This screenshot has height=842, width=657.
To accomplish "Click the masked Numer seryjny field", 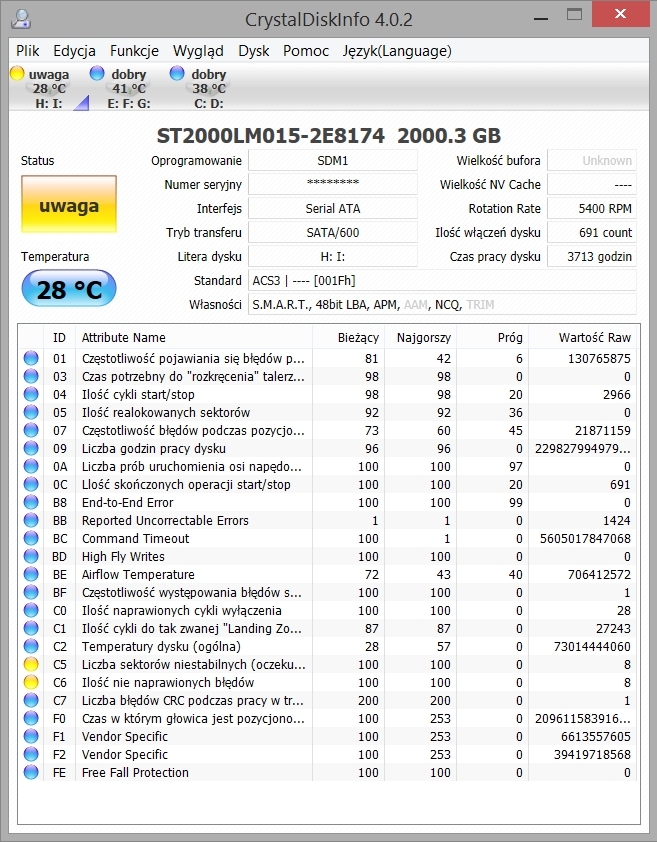I will (333, 184).
